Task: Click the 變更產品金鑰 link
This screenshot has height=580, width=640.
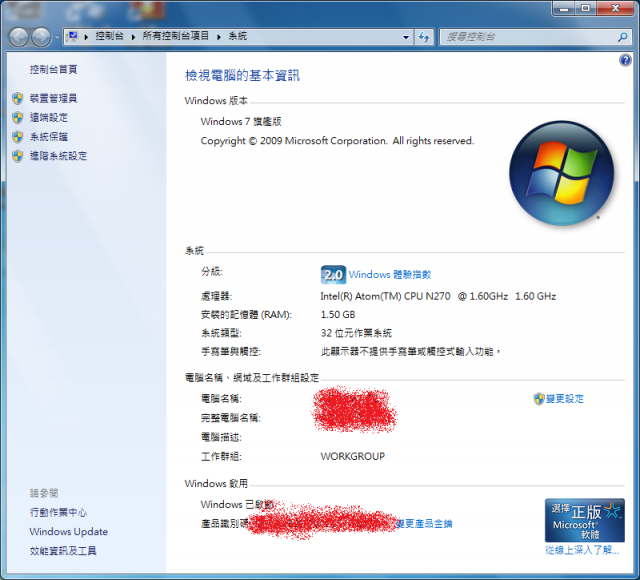Action: point(424,524)
